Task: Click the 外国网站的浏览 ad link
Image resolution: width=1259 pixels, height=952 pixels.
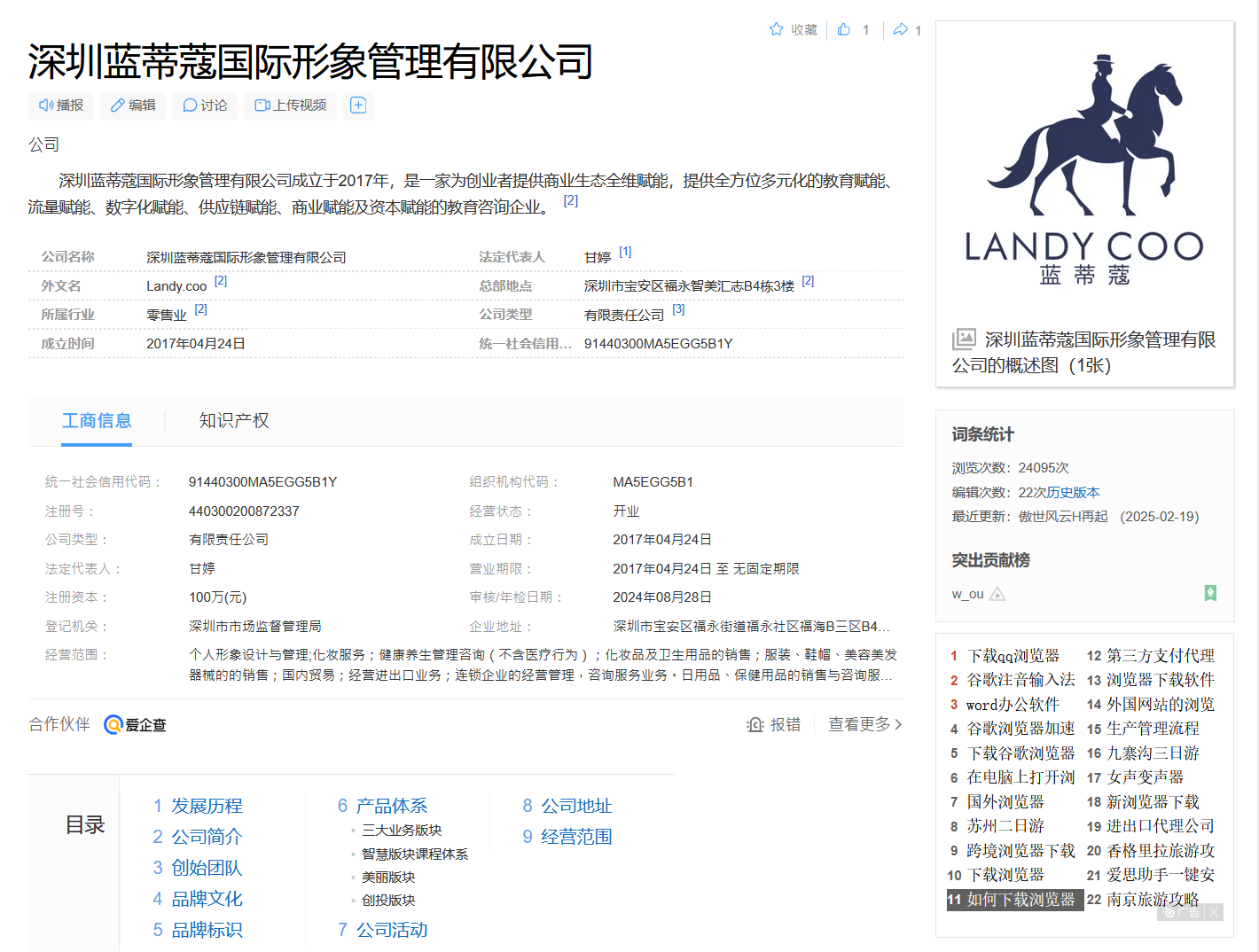Action: click(1161, 705)
